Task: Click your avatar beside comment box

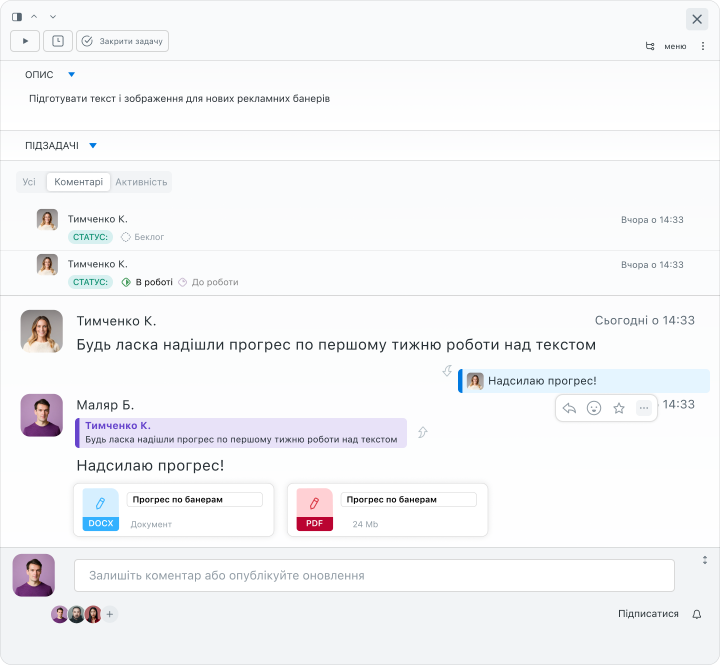Action: point(34,575)
